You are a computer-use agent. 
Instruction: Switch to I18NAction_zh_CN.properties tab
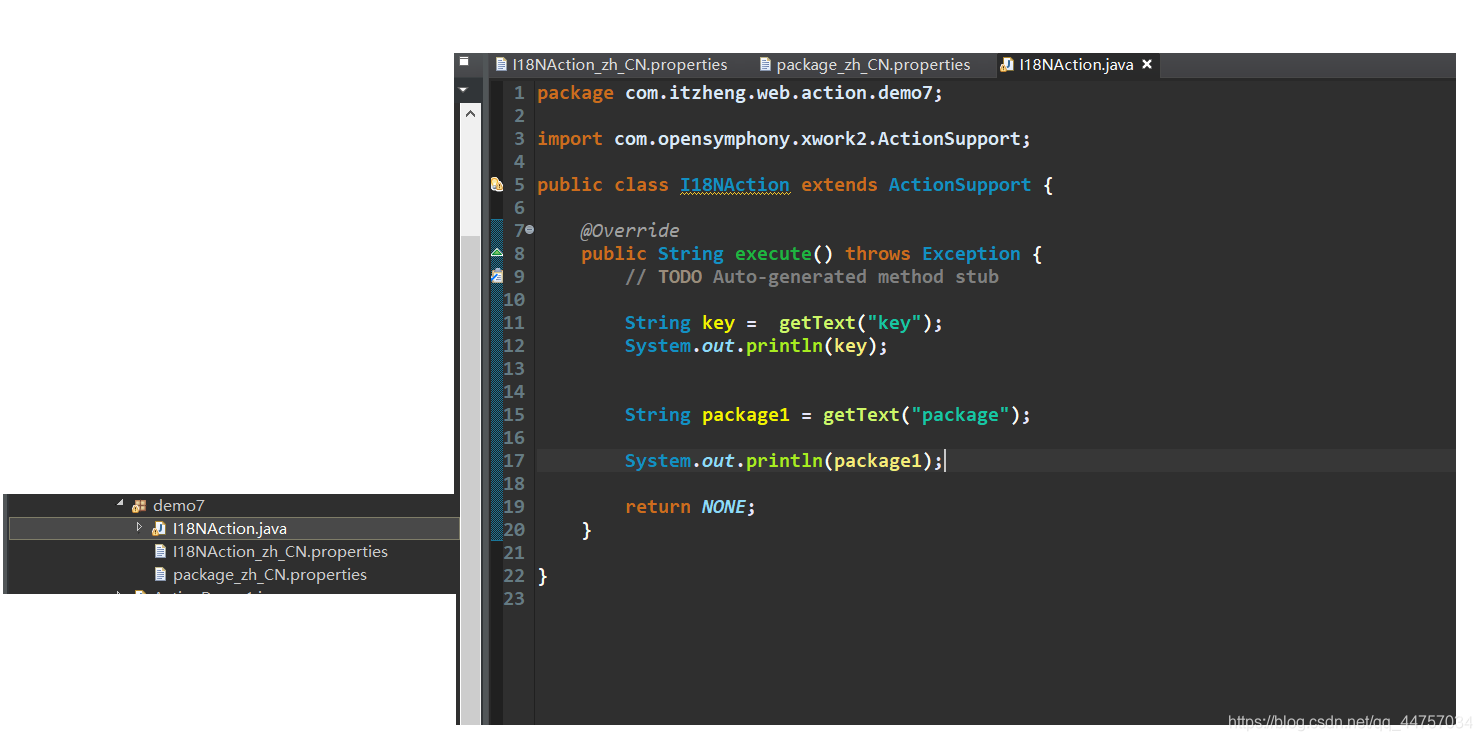pos(612,65)
